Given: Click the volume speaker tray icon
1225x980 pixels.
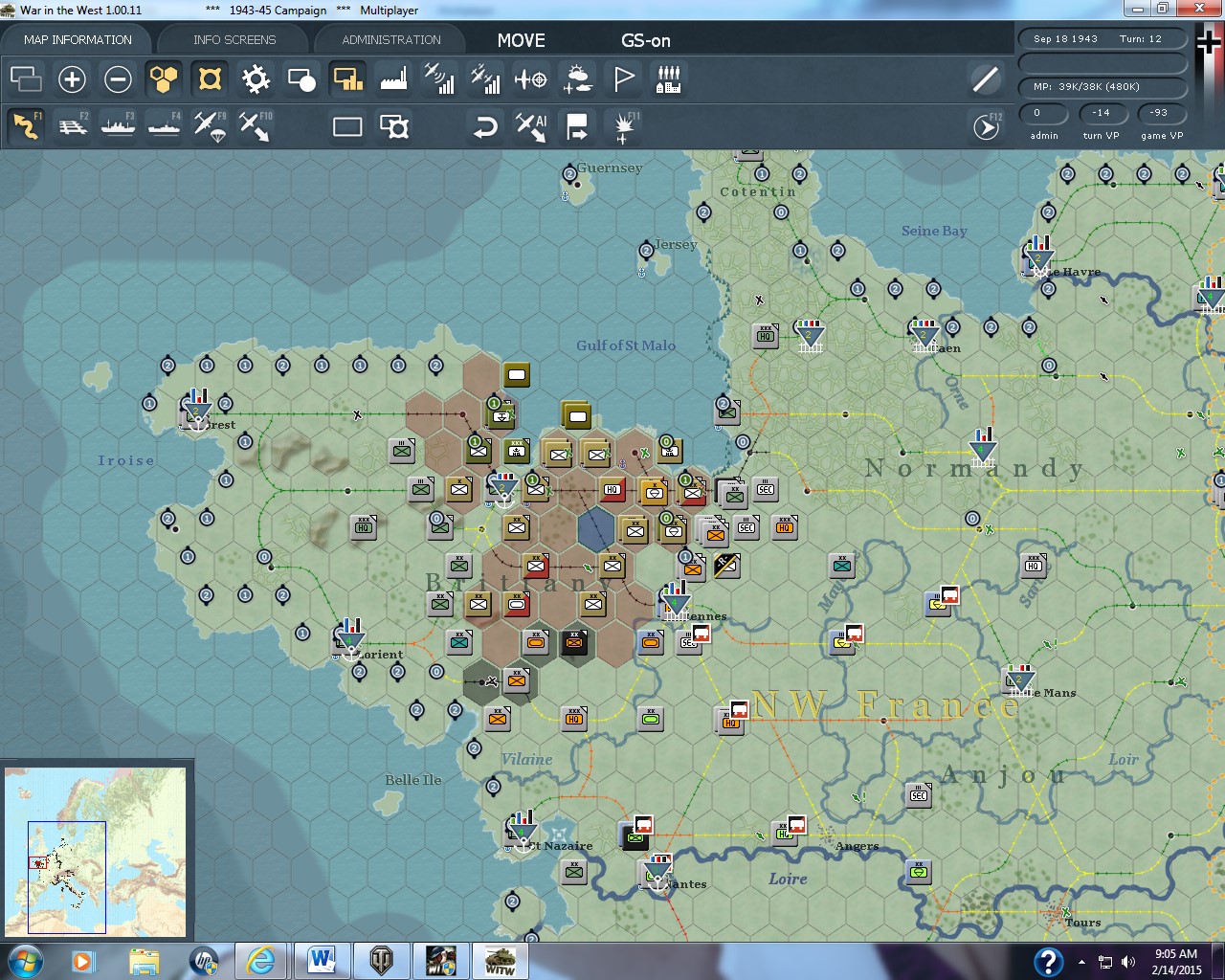Looking at the screenshot, I should [x=1128, y=961].
